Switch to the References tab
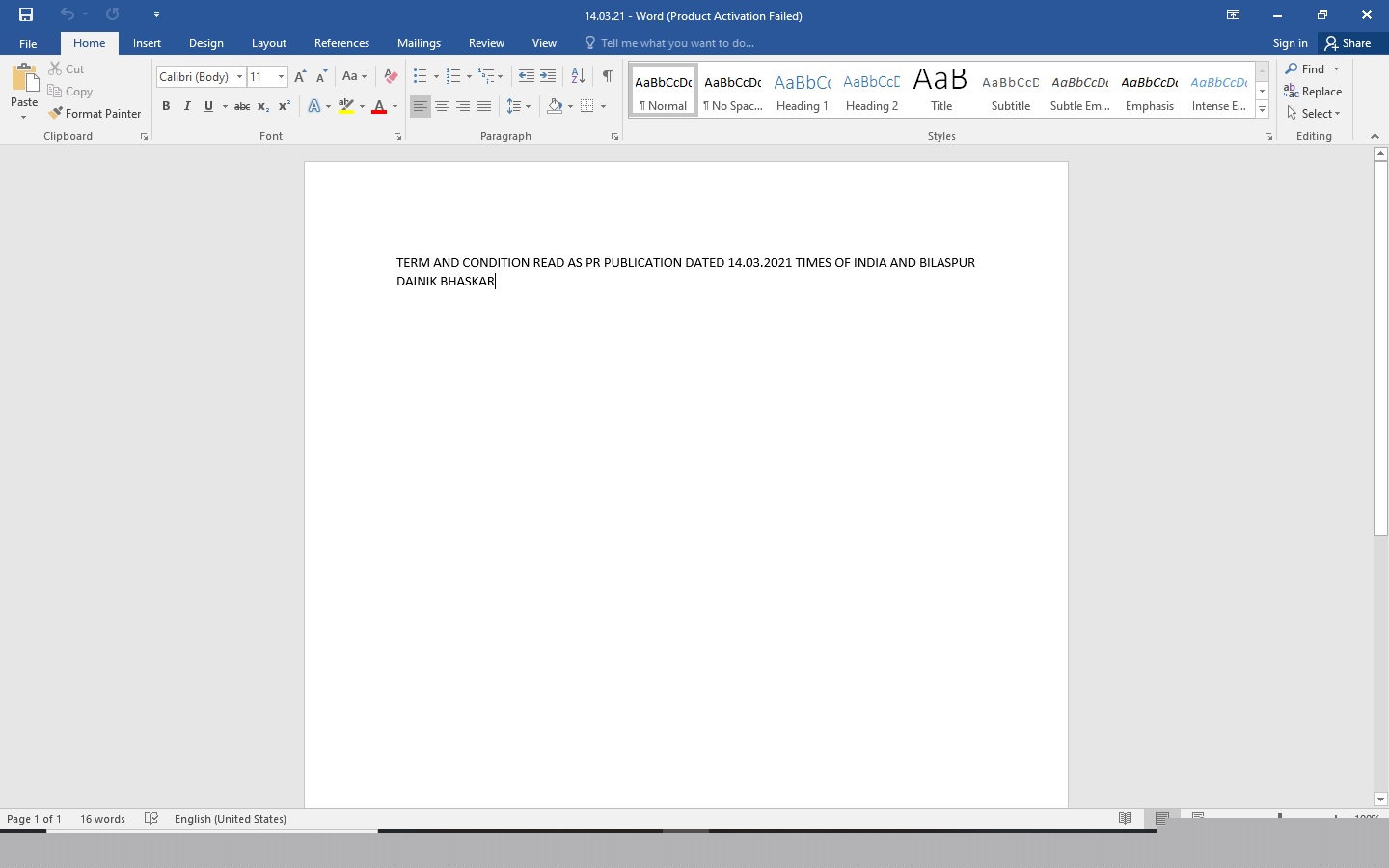This screenshot has height=868, width=1389. click(x=341, y=43)
